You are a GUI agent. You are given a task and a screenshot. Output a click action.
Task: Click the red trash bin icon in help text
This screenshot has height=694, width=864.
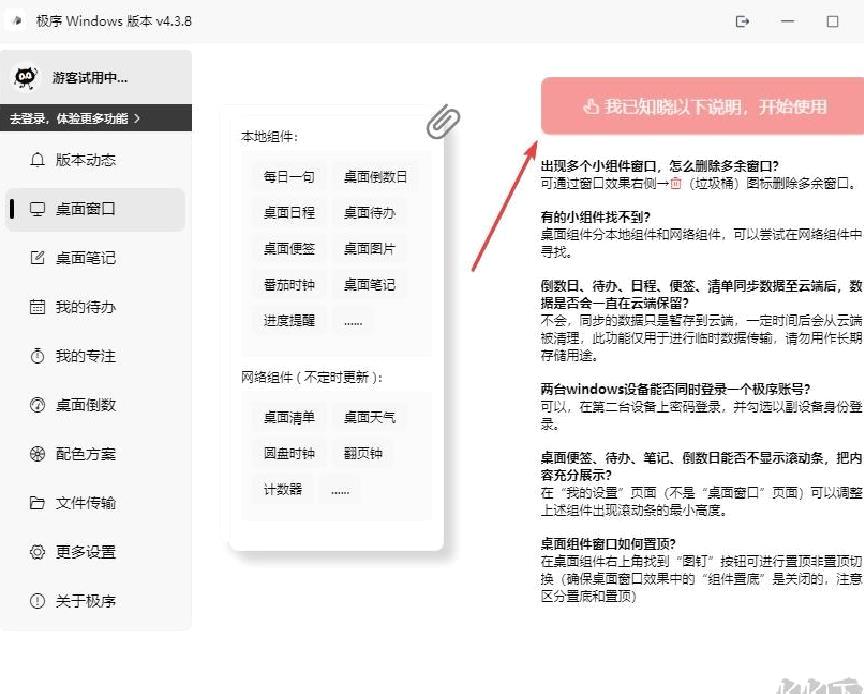(676, 183)
